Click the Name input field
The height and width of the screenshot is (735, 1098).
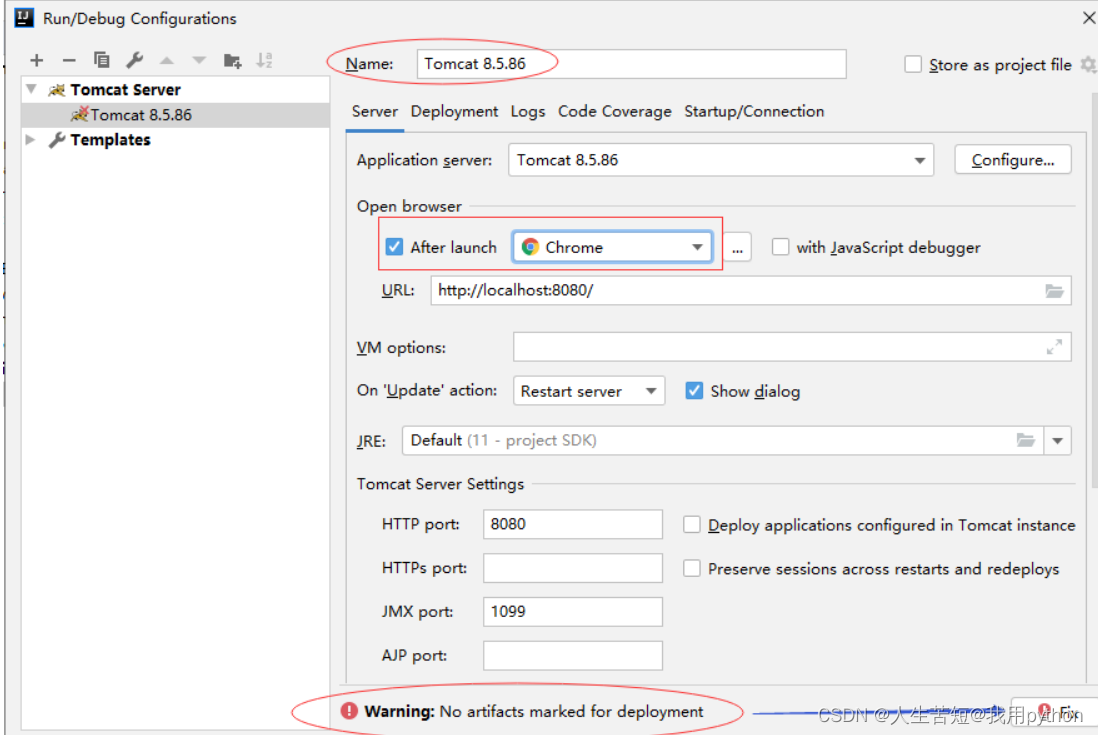(631, 64)
